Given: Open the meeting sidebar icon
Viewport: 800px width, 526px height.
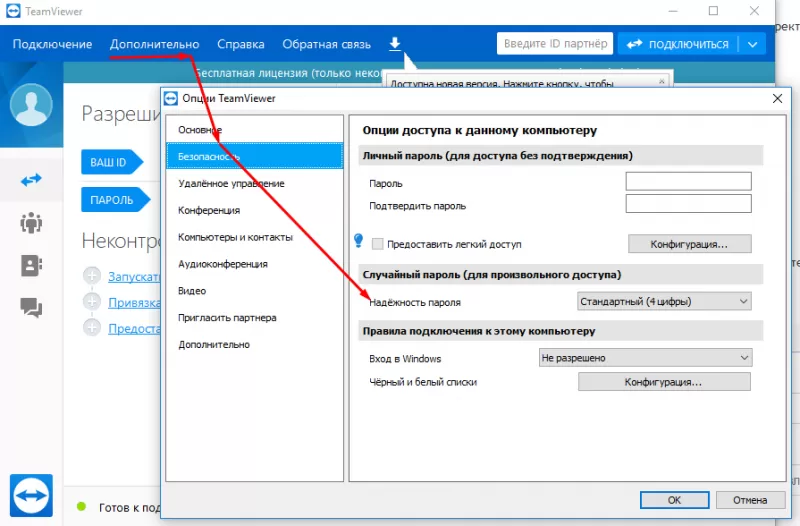Looking at the screenshot, I should [31, 223].
